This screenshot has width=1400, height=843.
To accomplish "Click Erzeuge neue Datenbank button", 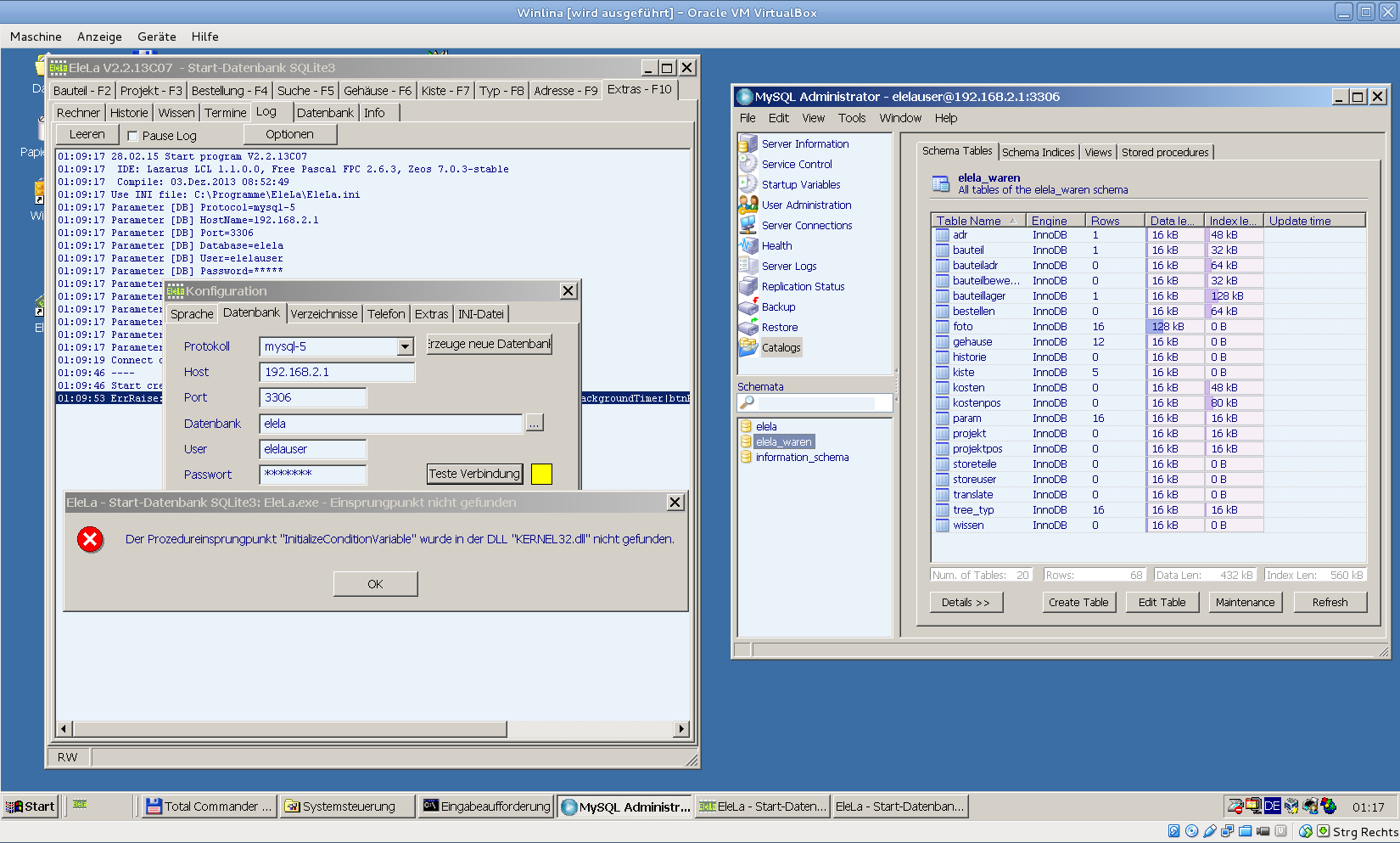I will pos(490,344).
